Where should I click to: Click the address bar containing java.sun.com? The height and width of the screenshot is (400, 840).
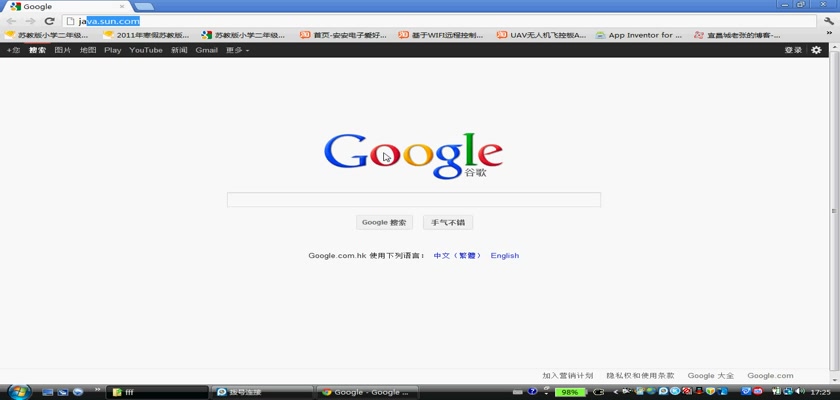tap(439, 21)
